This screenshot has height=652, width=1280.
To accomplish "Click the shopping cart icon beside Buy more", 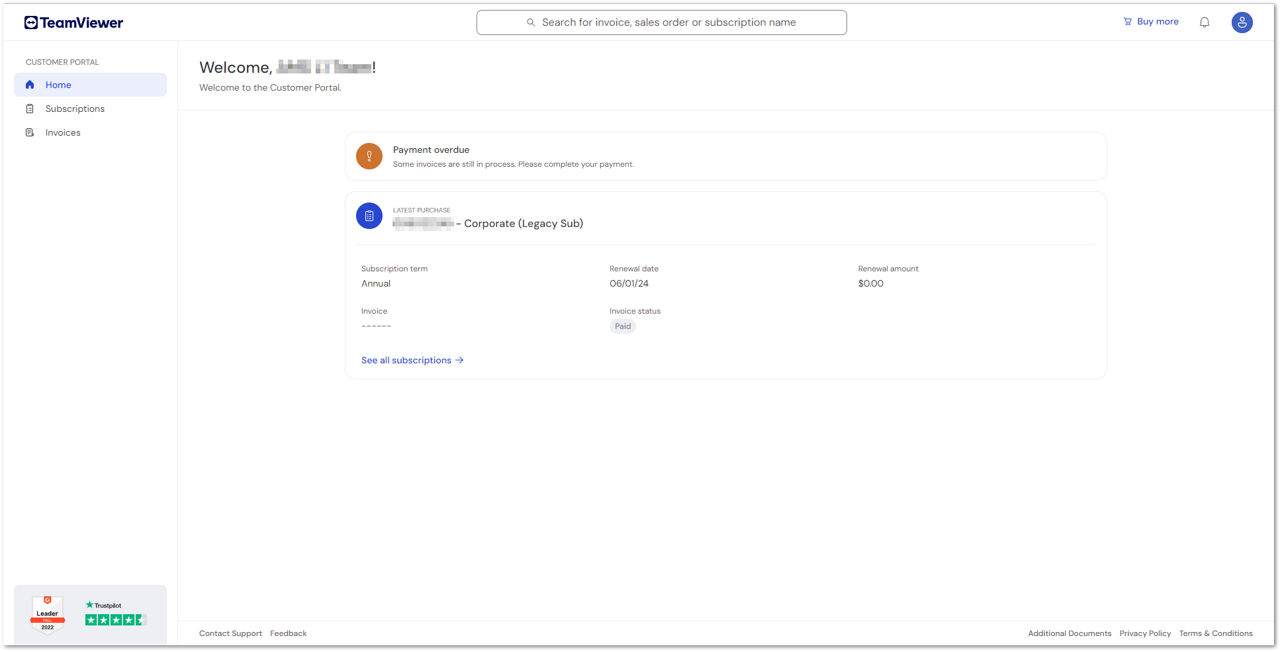I will pyautogui.click(x=1127, y=21).
